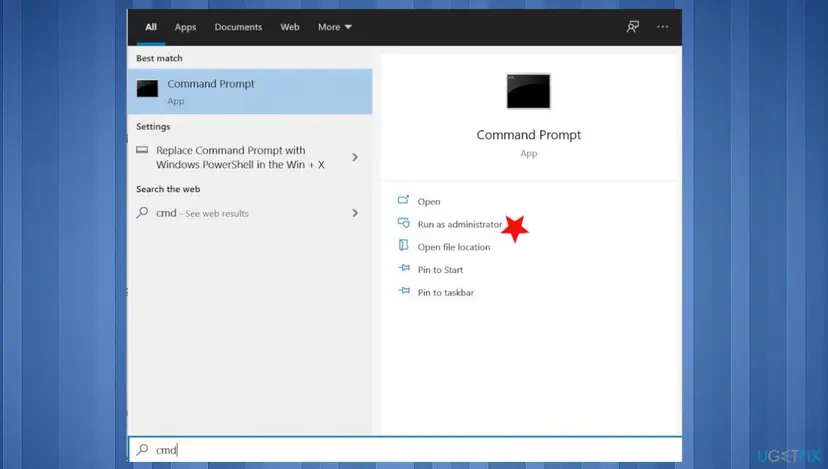828x469 pixels.
Task: Click the large Command Prompt preview icon
Action: pos(529,91)
